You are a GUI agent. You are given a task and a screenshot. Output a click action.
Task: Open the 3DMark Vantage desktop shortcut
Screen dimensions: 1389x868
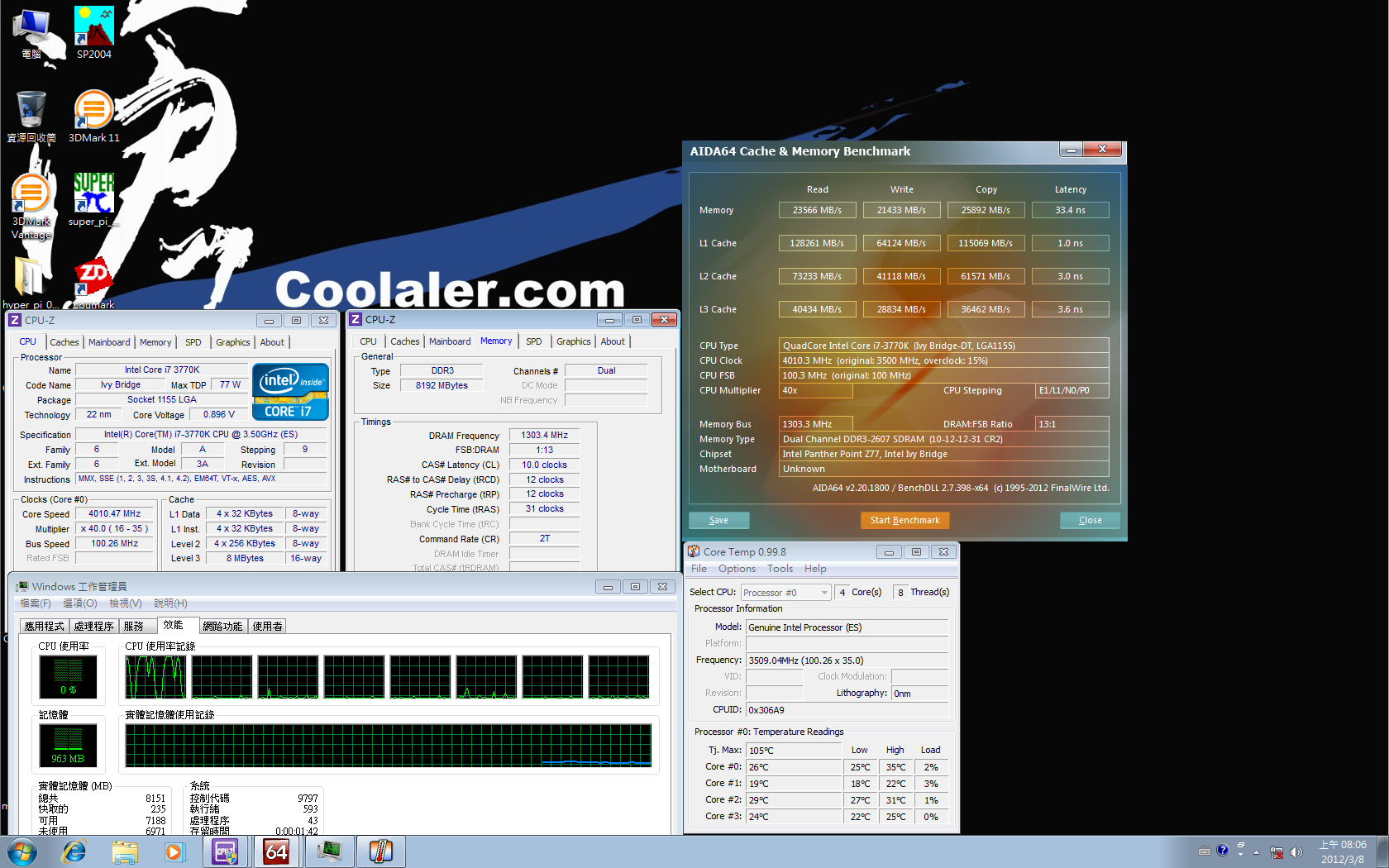(31, 207)
